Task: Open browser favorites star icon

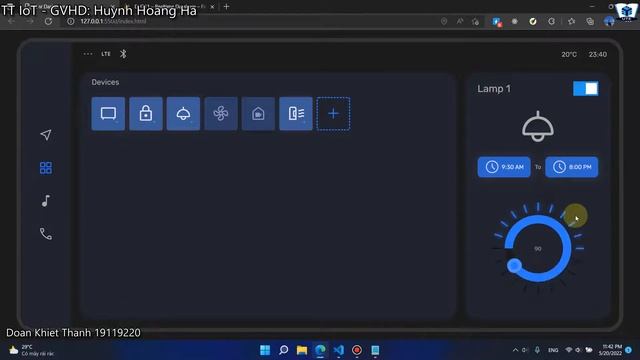Action: pyautogui.click(x=571, y=21)
